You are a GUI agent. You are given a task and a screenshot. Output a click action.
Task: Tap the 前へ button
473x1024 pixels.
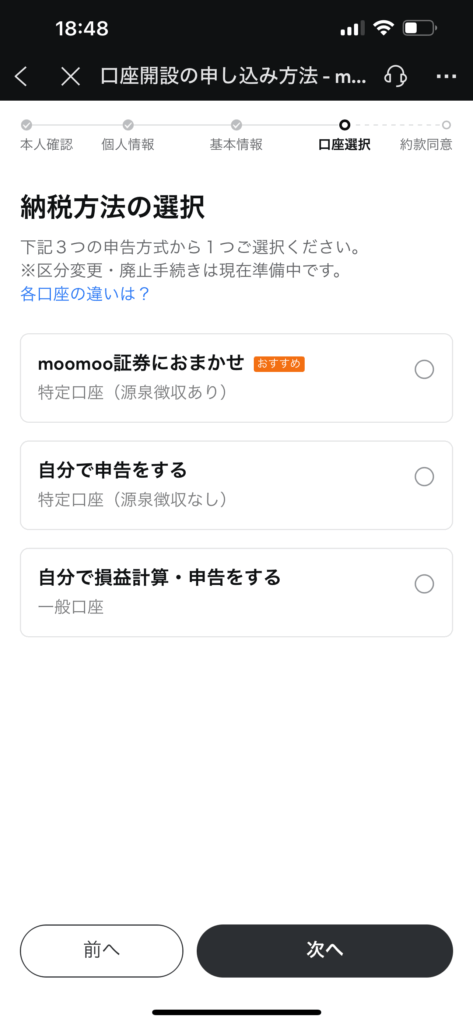point(102,950)
